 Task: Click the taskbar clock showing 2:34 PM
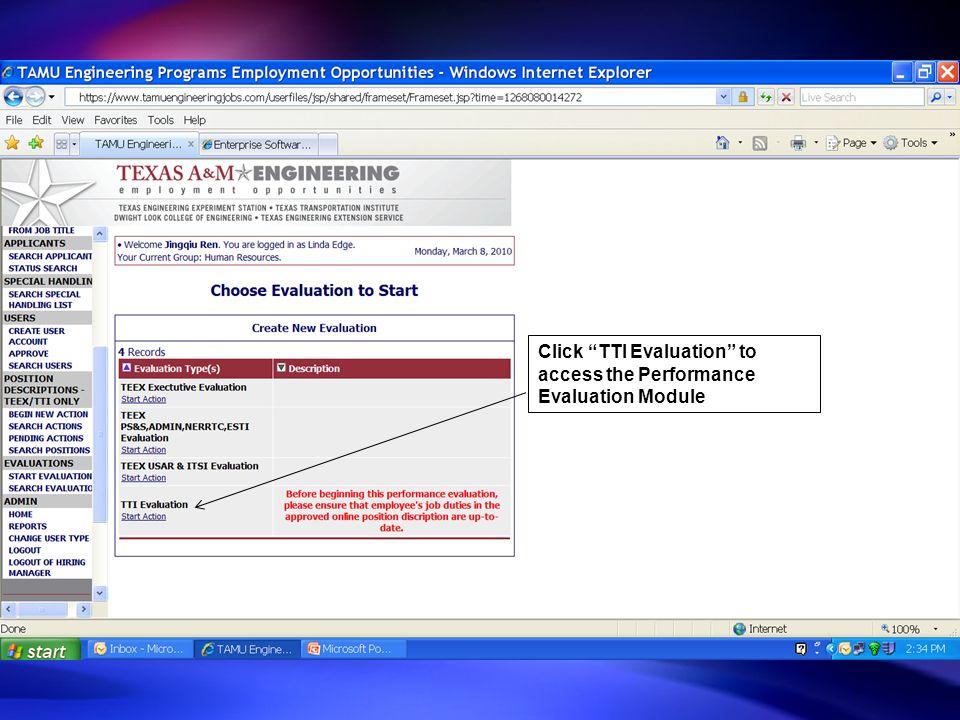coord(925,649)
